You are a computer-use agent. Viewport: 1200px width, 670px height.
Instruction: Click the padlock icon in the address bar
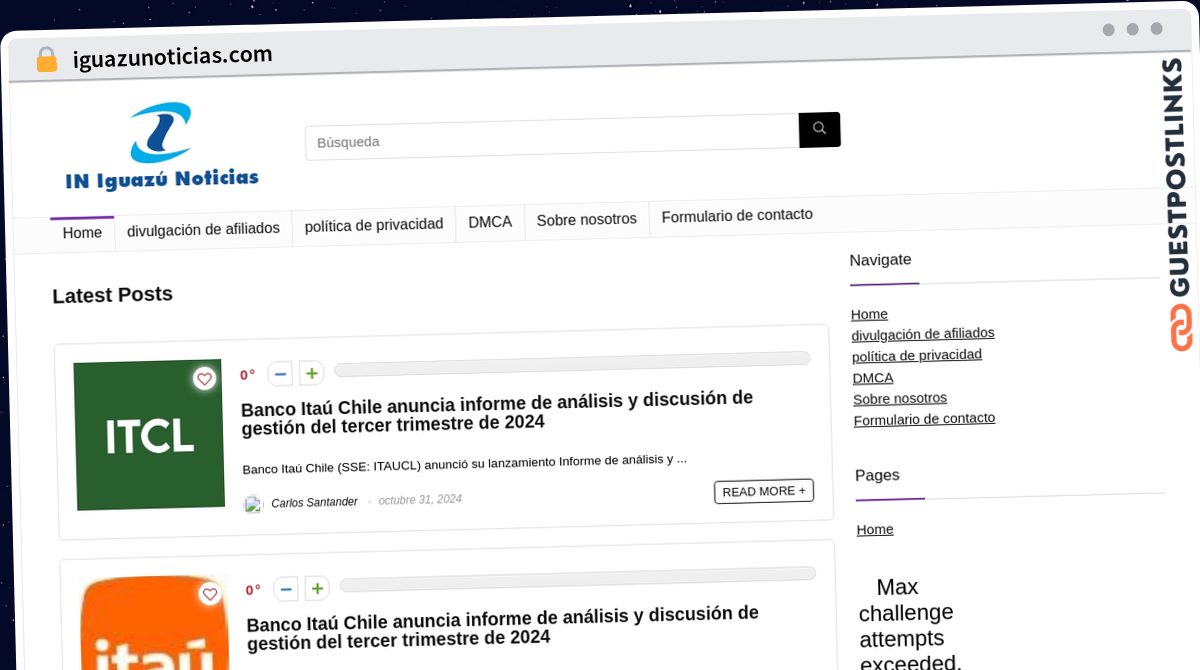[x=46, y=59]
